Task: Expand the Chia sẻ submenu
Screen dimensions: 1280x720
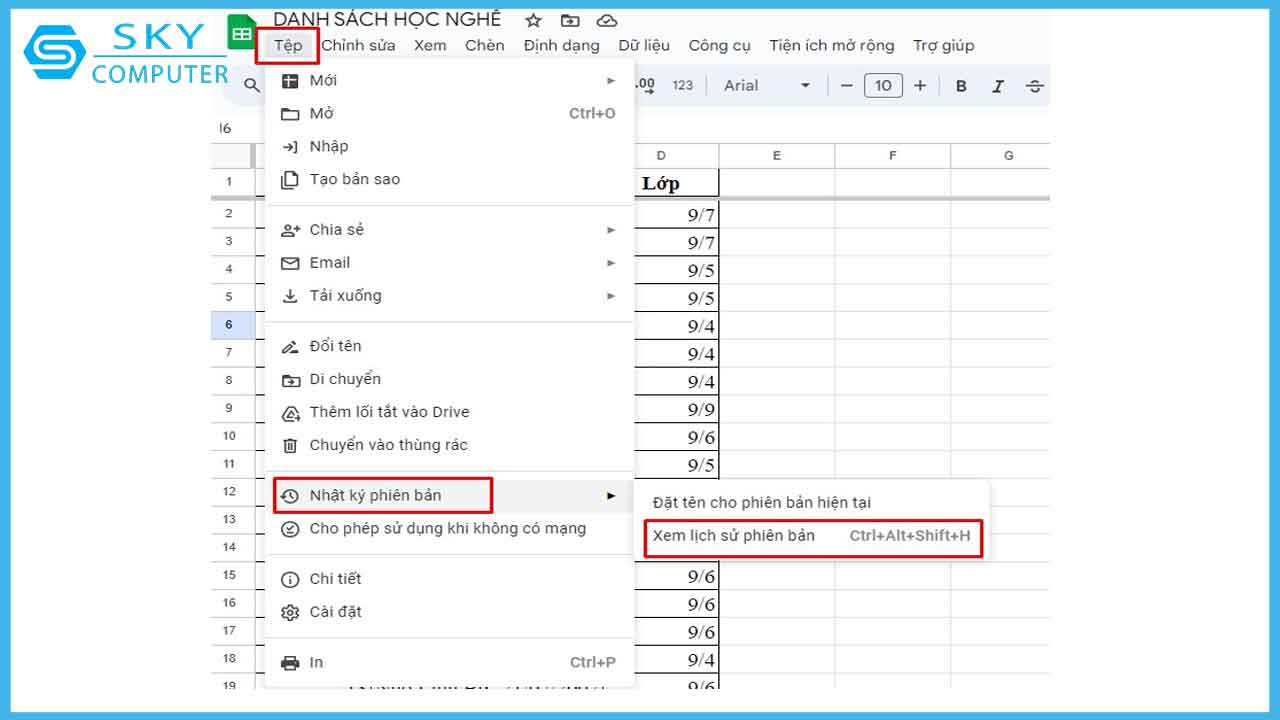Action: click(450, 229)
